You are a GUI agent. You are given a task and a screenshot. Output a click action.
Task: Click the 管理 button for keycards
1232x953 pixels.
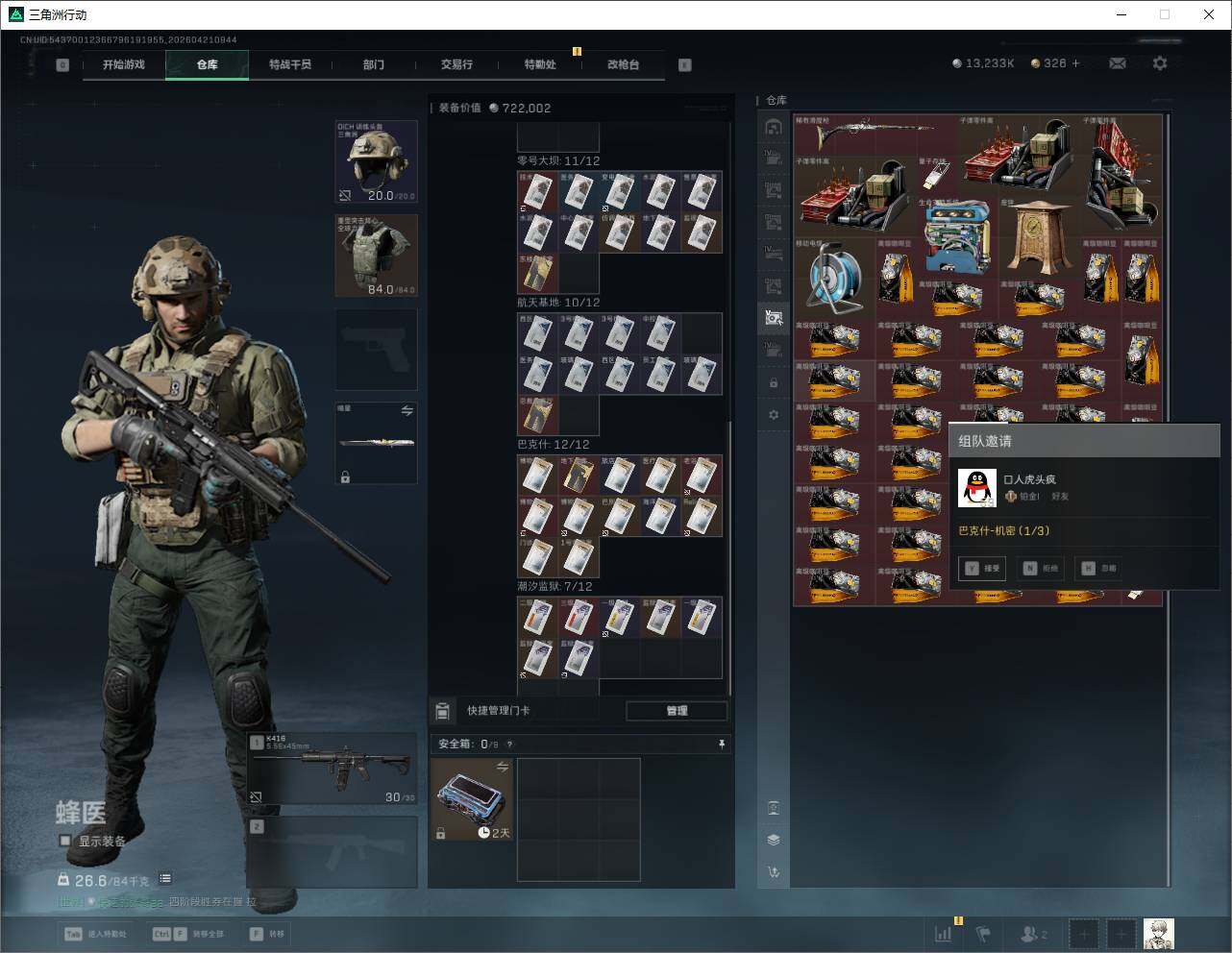[677, 711]
